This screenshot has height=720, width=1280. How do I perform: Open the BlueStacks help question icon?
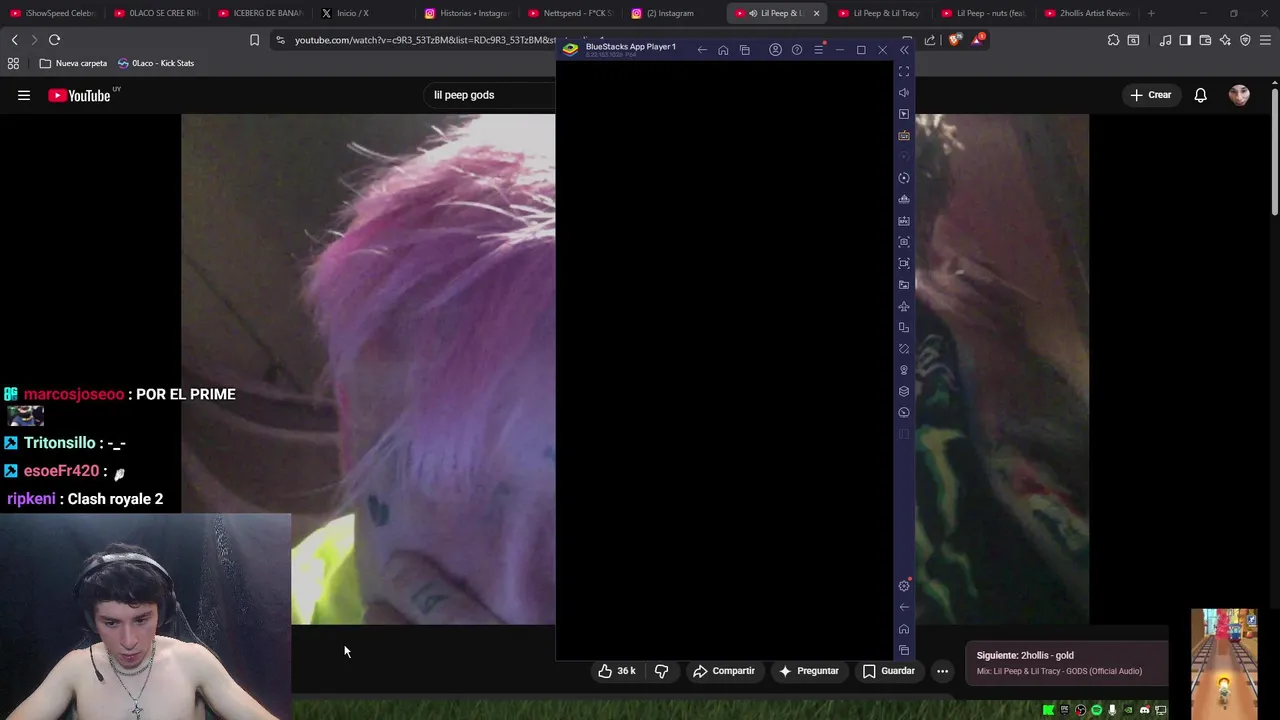(796, 50)
